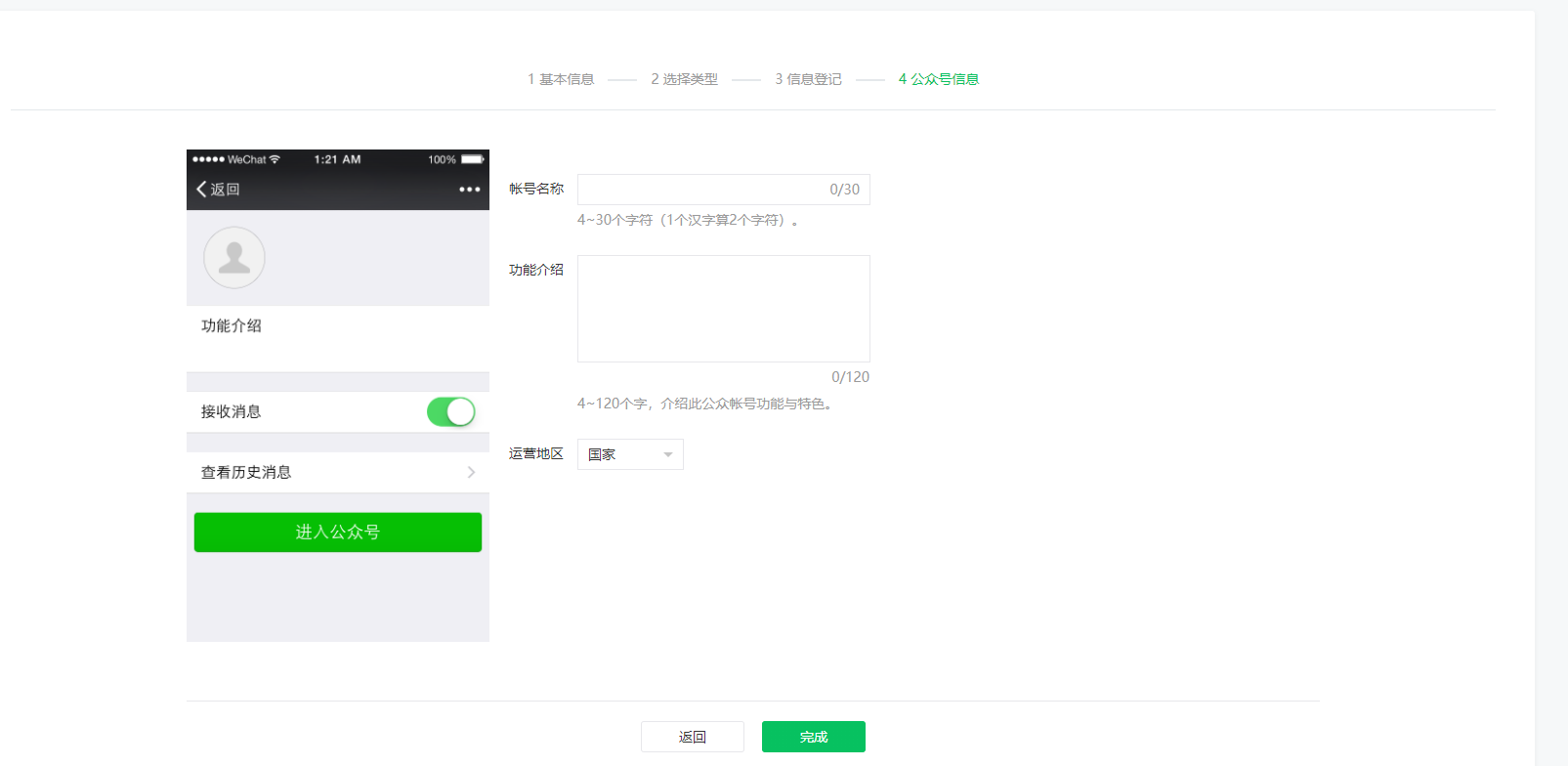
Task: Go to step 3 信息登记
Action: pyautogui.click(x=808, y=79)
